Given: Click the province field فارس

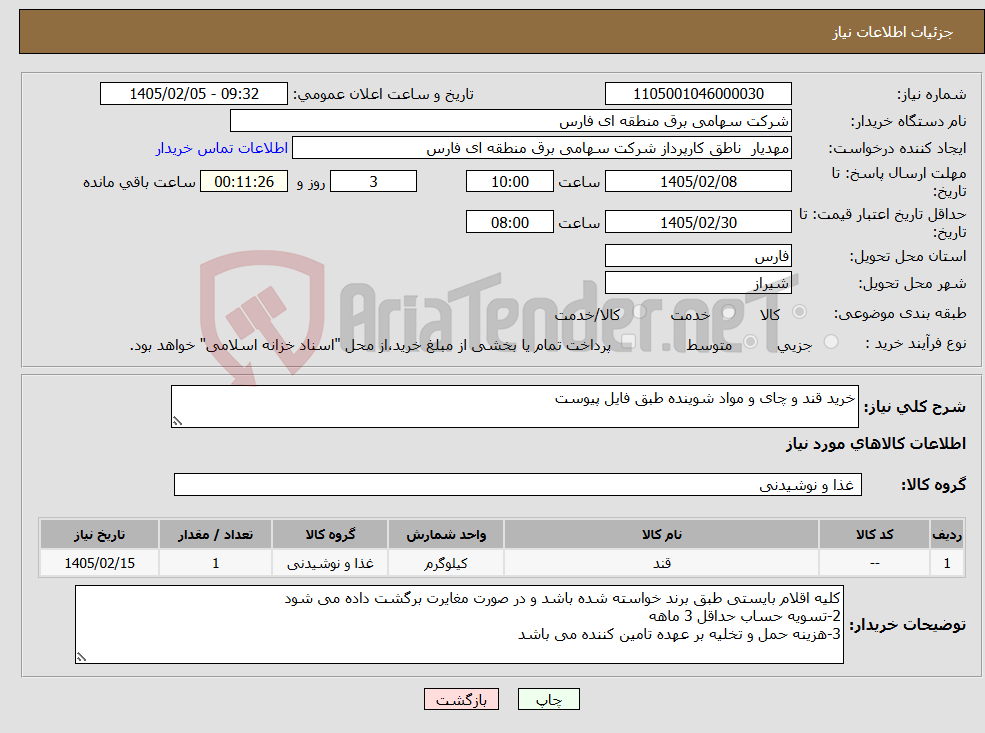Looking at the screenshot, I should (698, 256).
